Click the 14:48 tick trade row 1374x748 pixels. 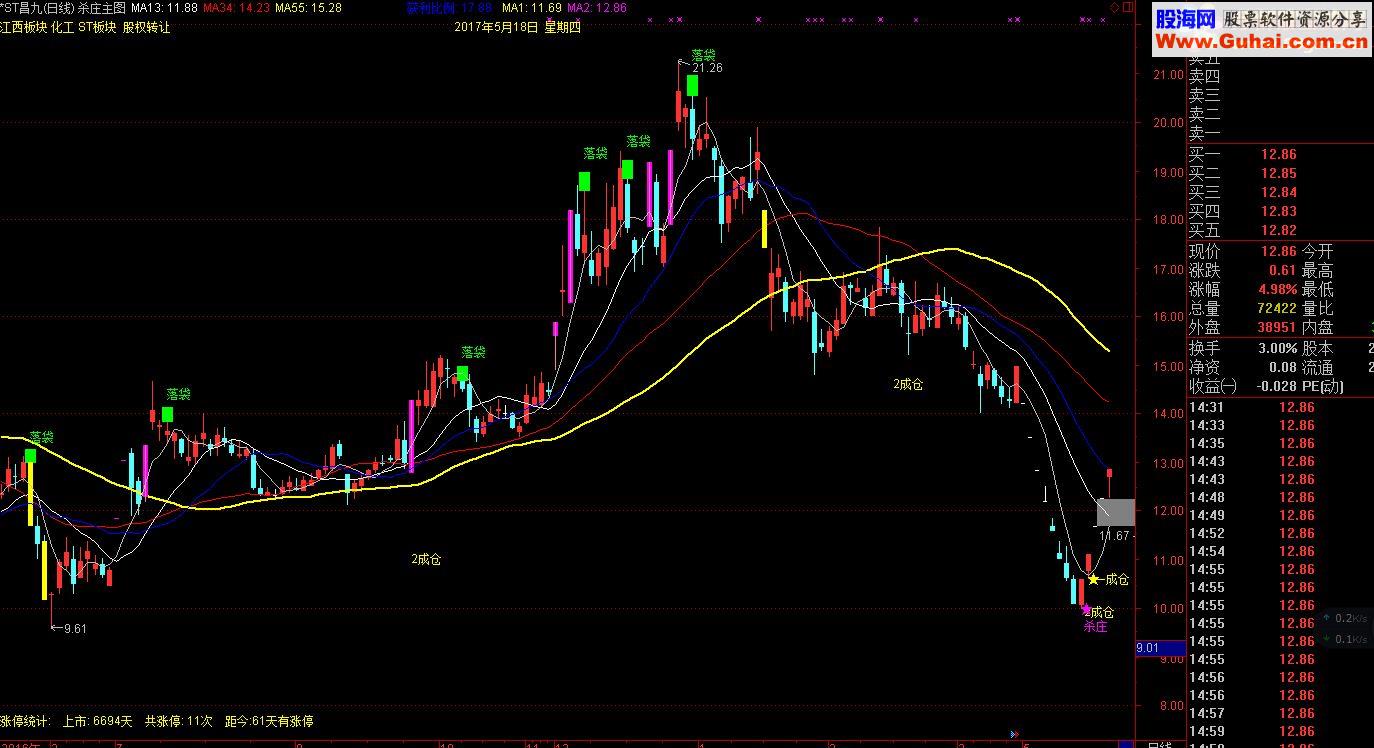coord(1280,497)
